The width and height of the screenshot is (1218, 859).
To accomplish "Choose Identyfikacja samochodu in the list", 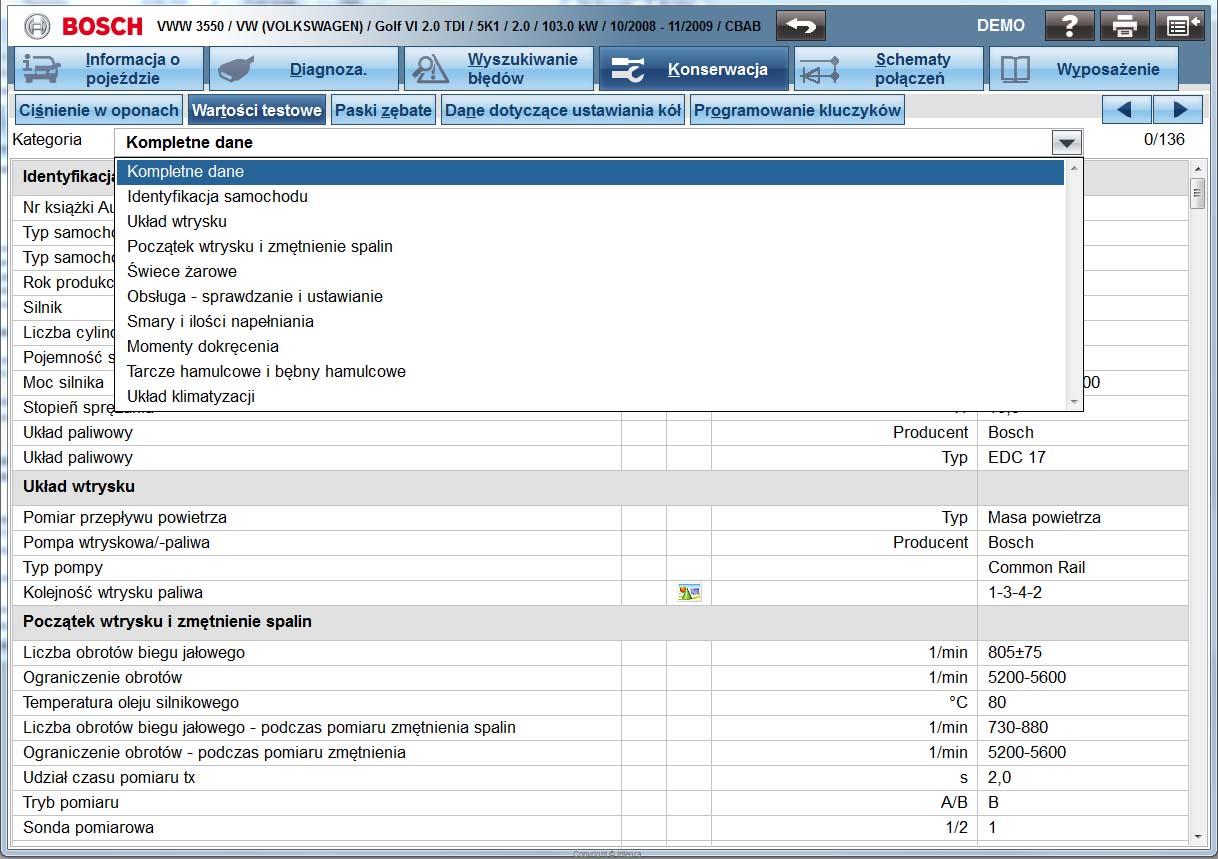I will [590, 197].
